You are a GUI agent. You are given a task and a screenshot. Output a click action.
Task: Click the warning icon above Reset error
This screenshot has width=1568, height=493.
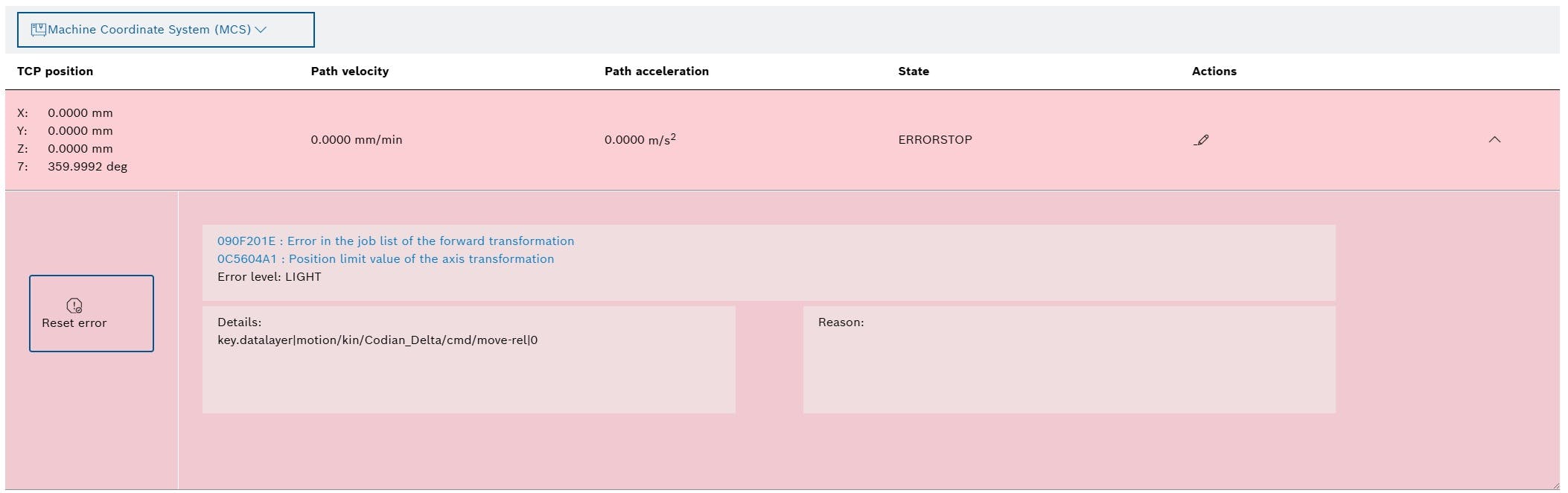point(74,305)
